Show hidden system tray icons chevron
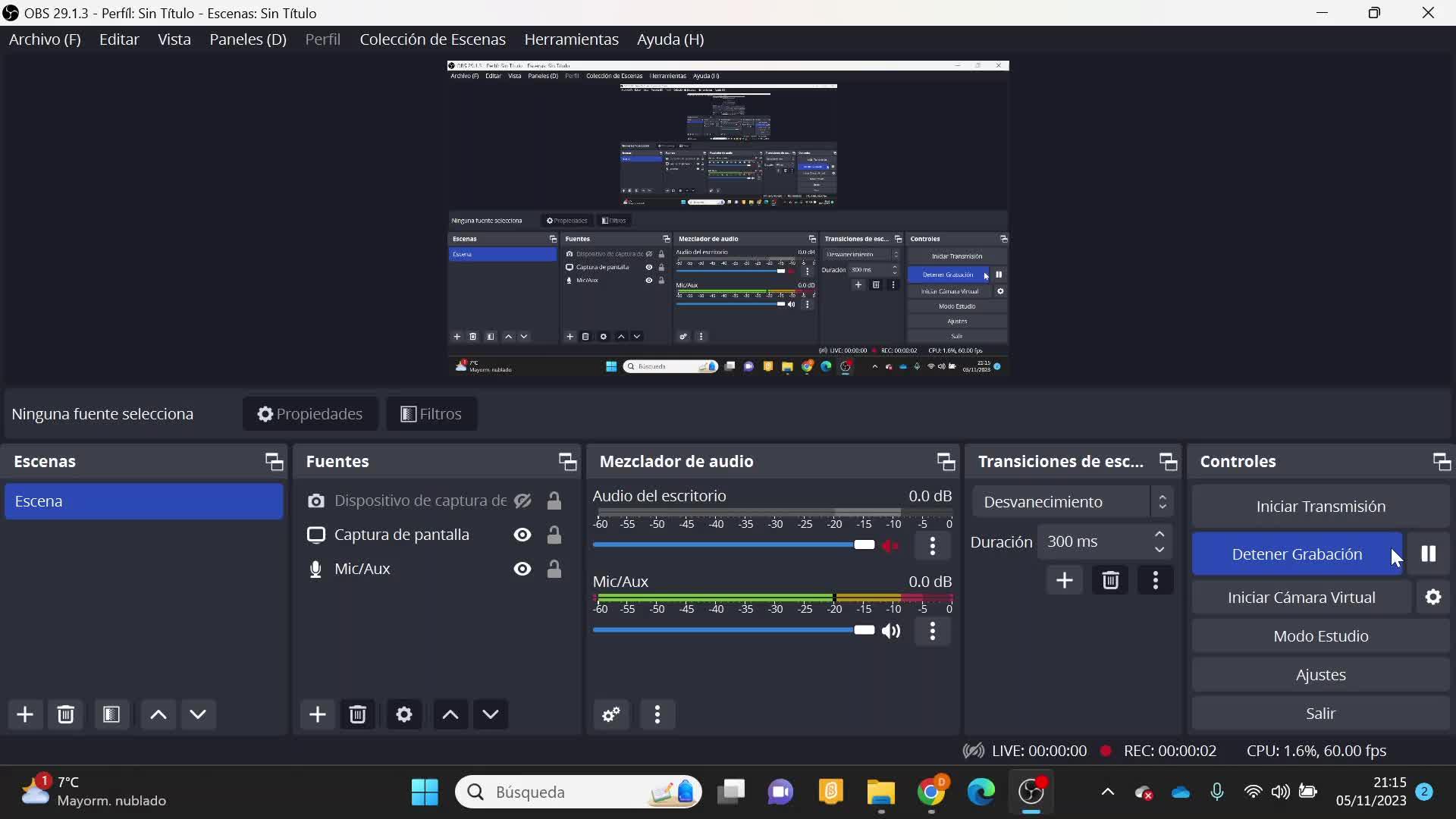The image size is (1456, 819). [x=1107, y=792]
